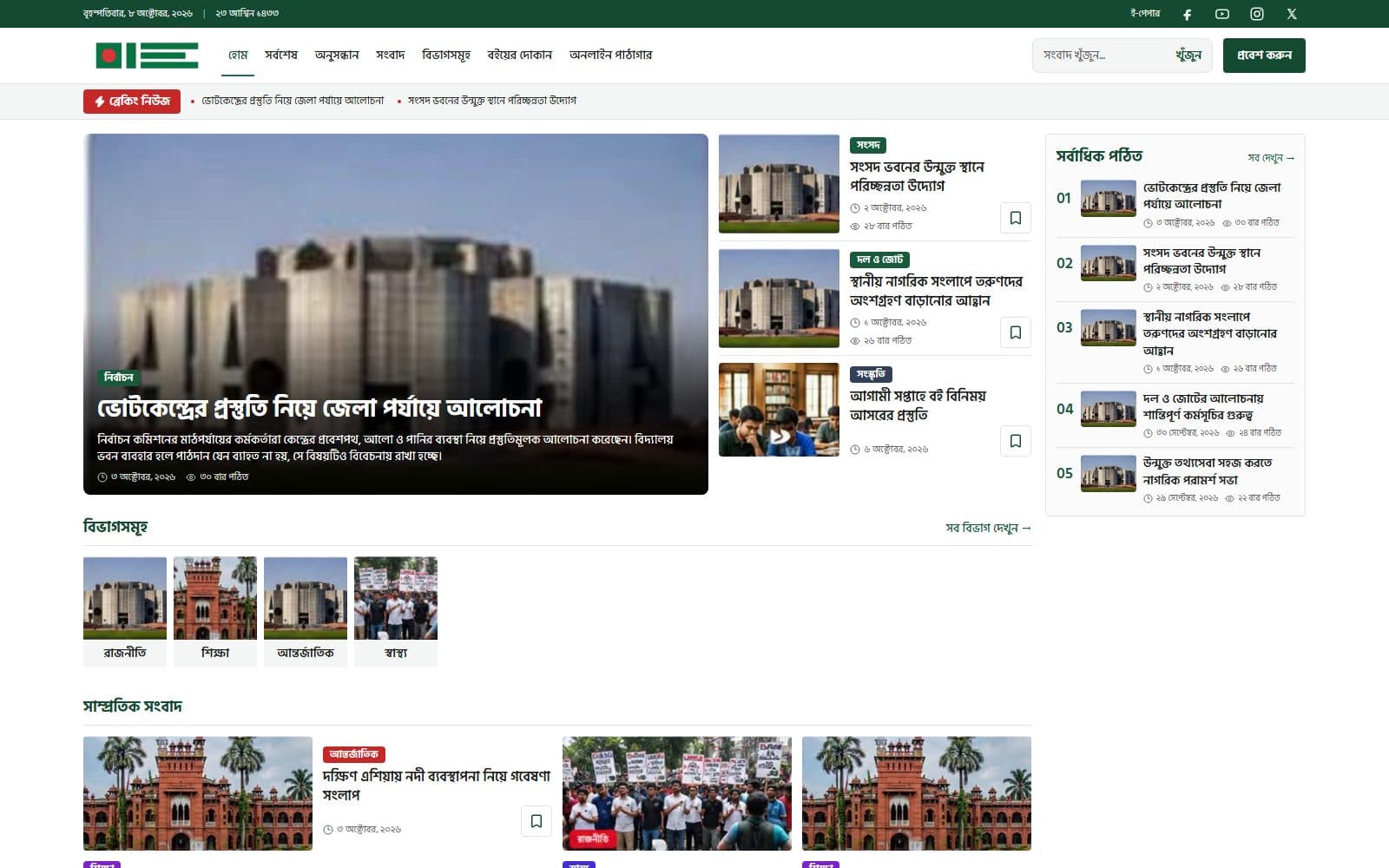This screenshot has width=1389, height=868.
Task: Open the বিভাগসমূহ menu item
Action: tap(446, 55)
